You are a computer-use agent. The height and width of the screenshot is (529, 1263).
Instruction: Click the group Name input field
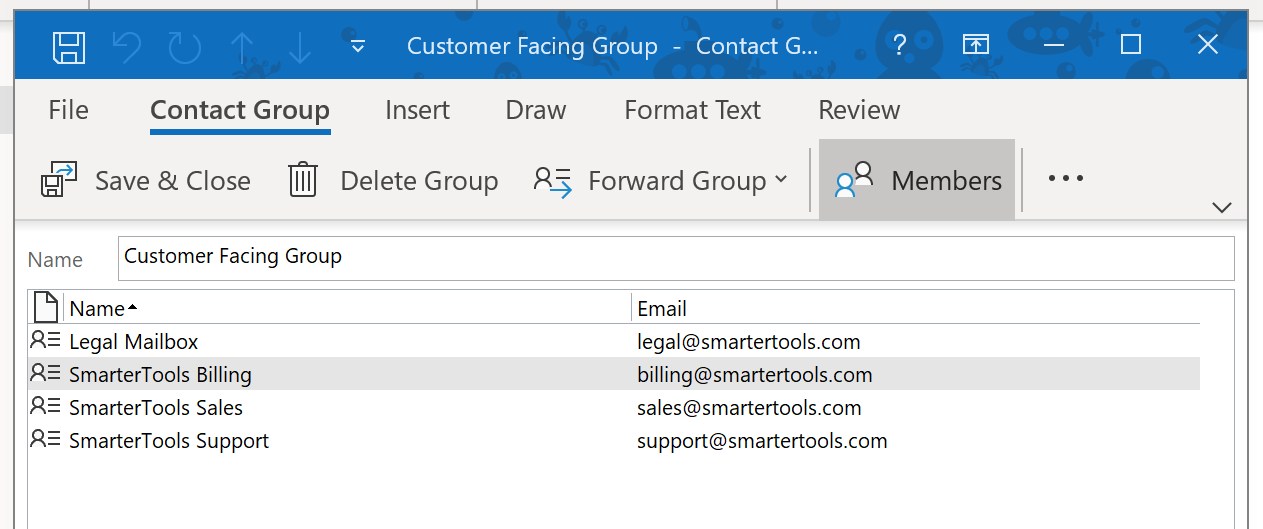(676, 258)
